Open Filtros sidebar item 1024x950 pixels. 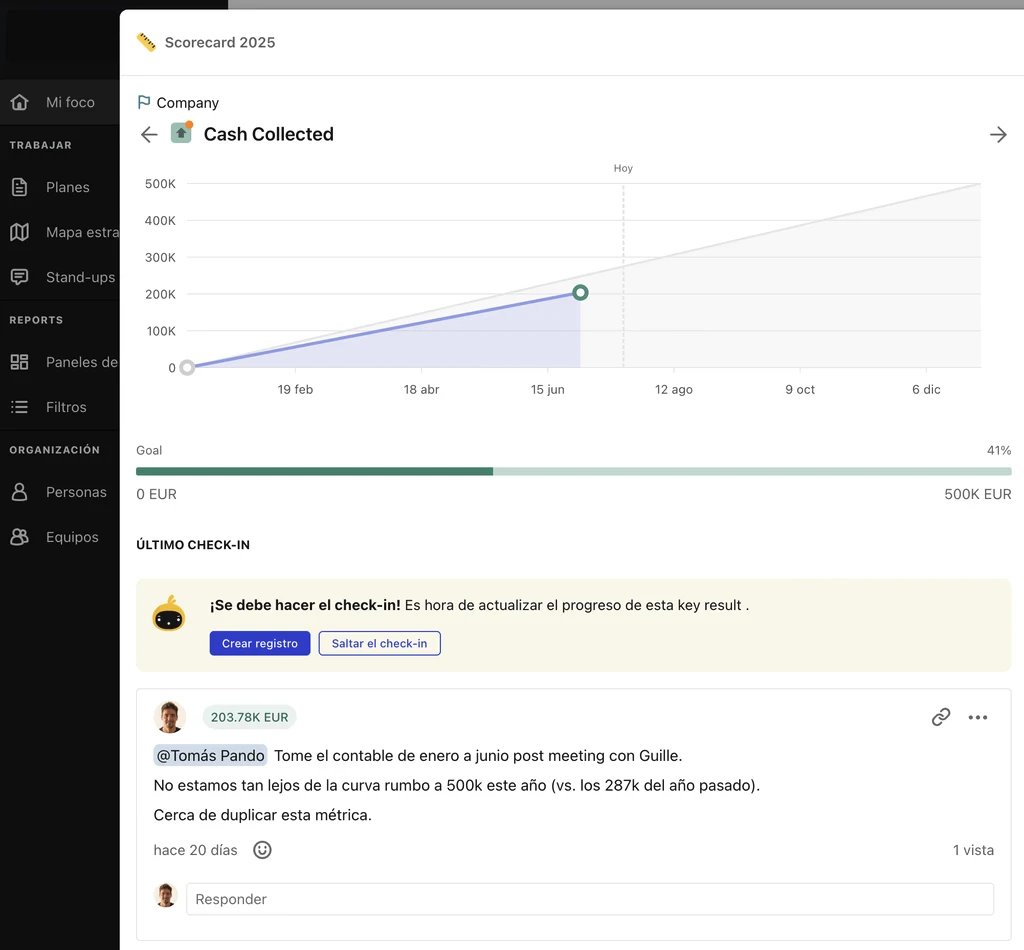tap(59, 407)
